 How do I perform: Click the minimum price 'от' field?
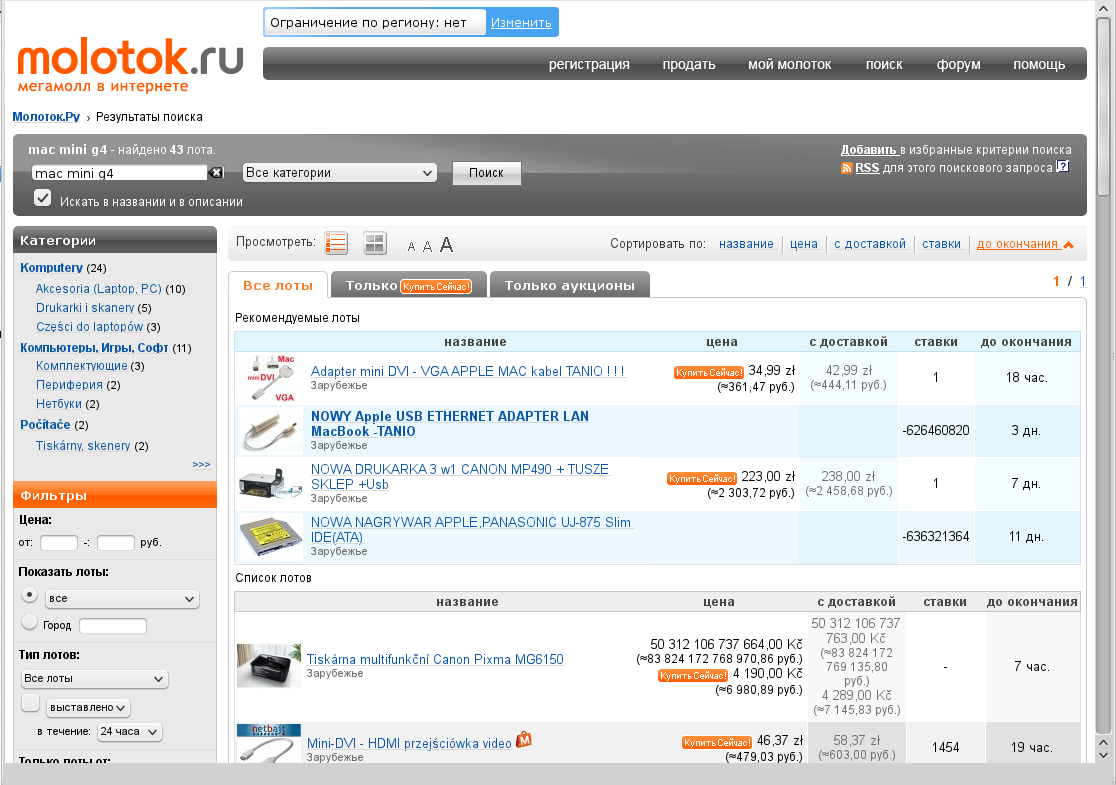(58, 542)
